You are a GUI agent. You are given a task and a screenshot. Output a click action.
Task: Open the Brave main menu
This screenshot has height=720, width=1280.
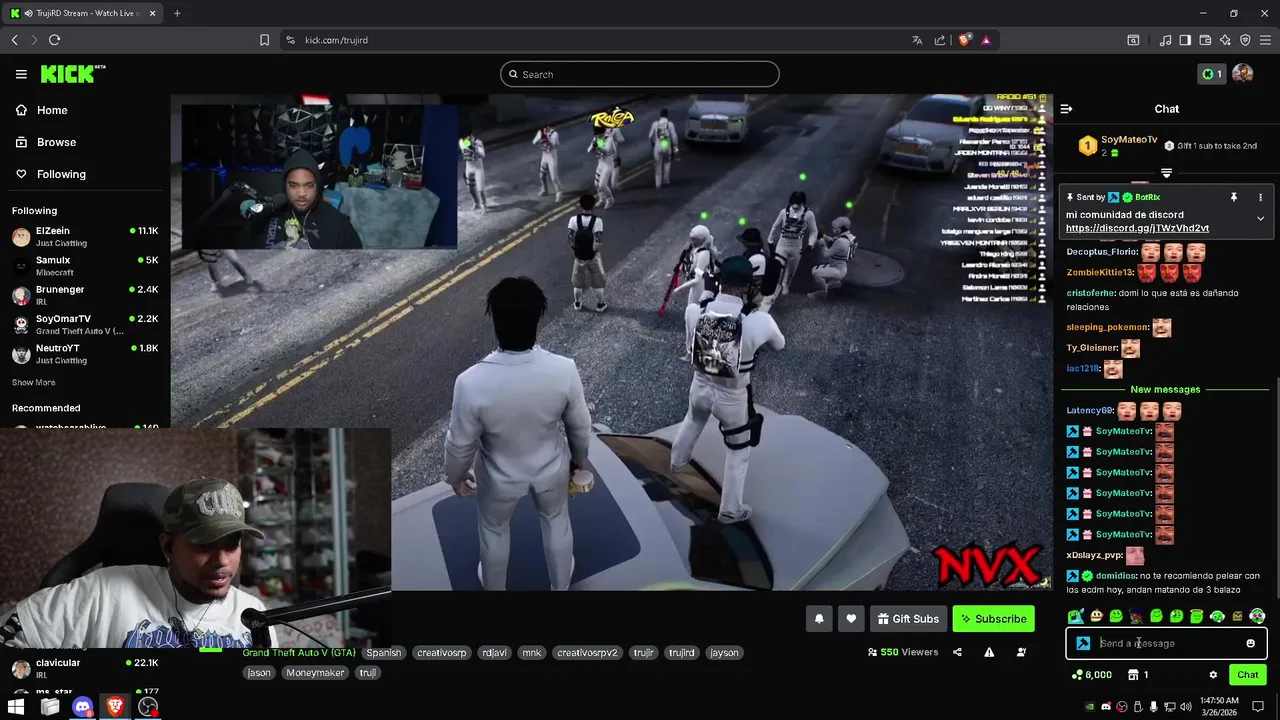(1265, 40)
